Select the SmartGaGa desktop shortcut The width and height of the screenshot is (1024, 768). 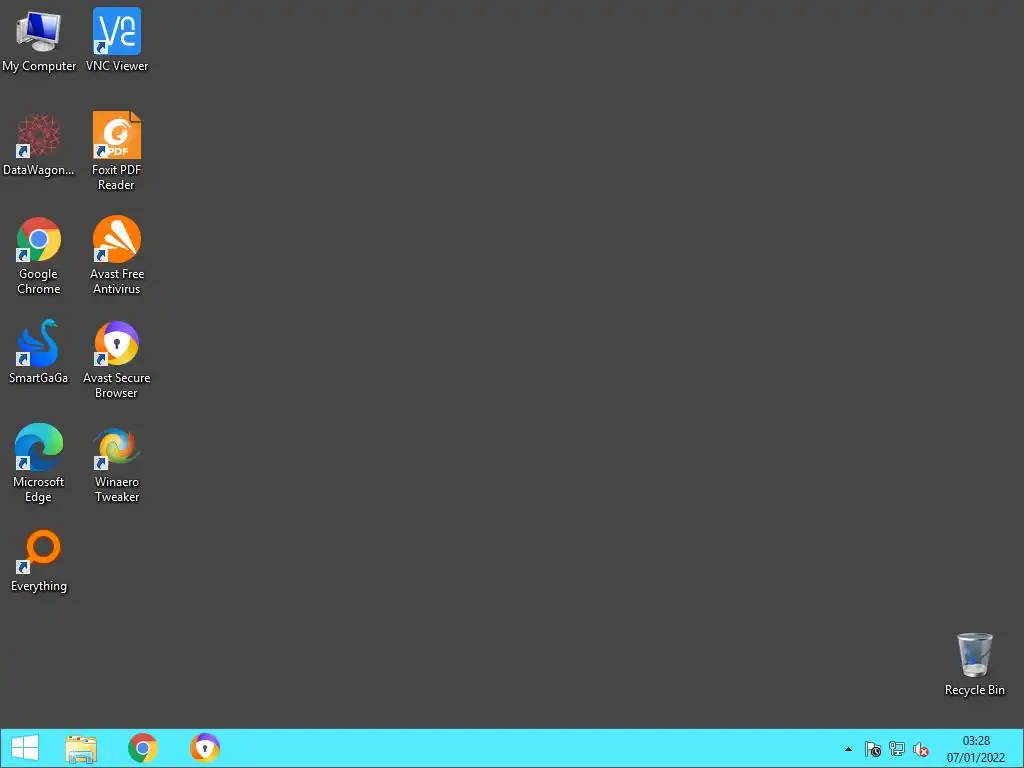pos(39,352)
